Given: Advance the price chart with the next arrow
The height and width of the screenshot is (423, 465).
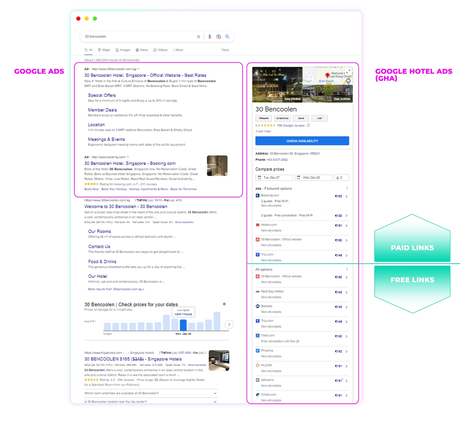Looking at the screenshot, I should point(229,324).
